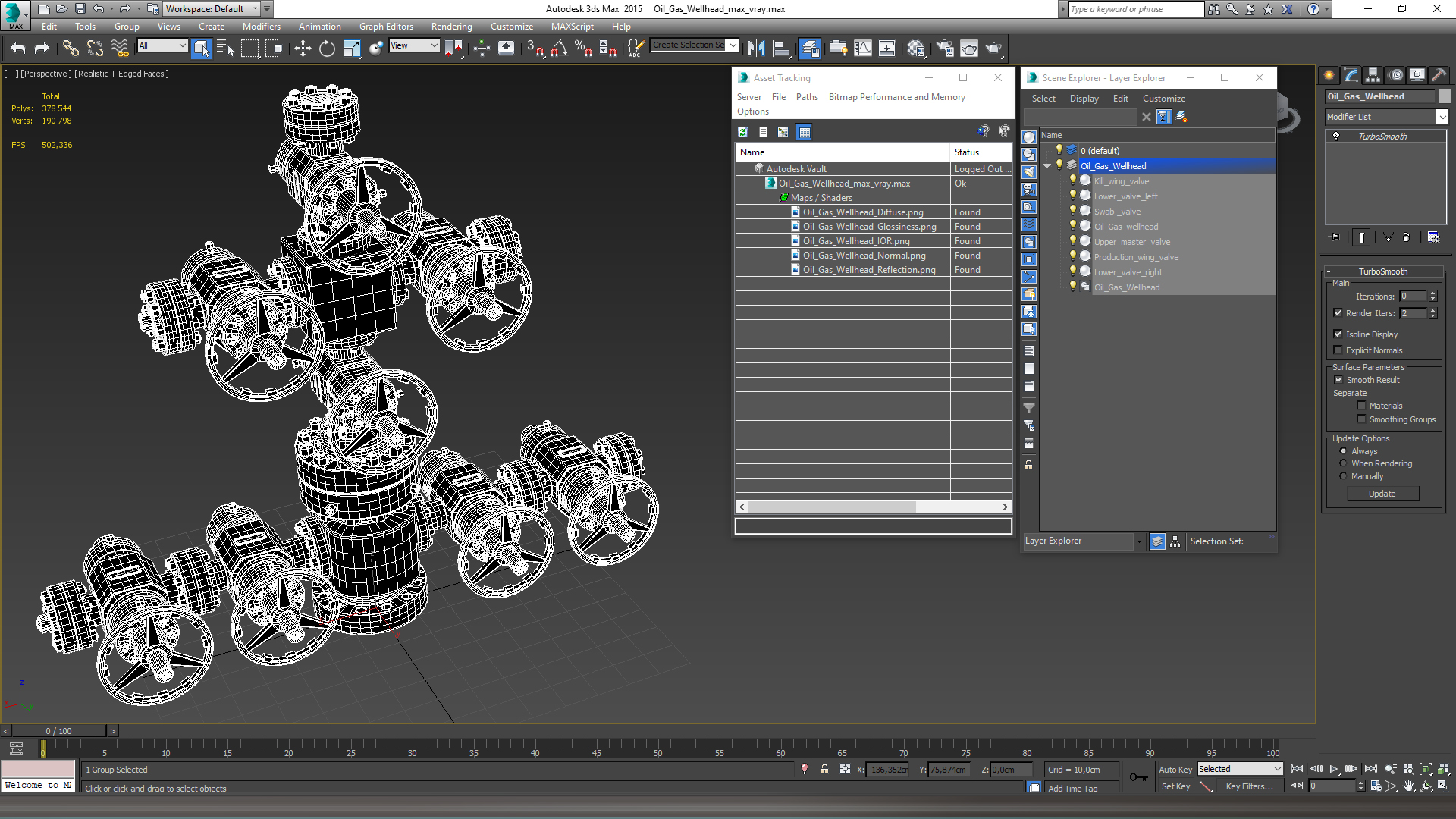The height and width of the screenshot is (819, 1456).
Task: Click the Auto Key button
Action: 1175,769
